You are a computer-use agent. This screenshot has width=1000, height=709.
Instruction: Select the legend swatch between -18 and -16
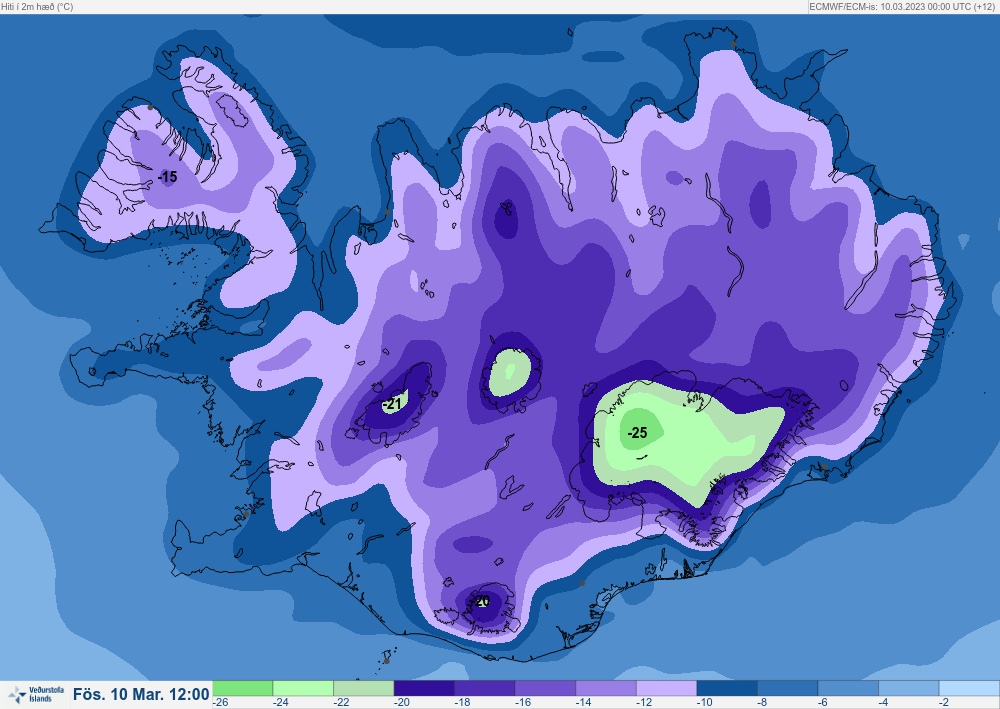(x=485, y=689)
